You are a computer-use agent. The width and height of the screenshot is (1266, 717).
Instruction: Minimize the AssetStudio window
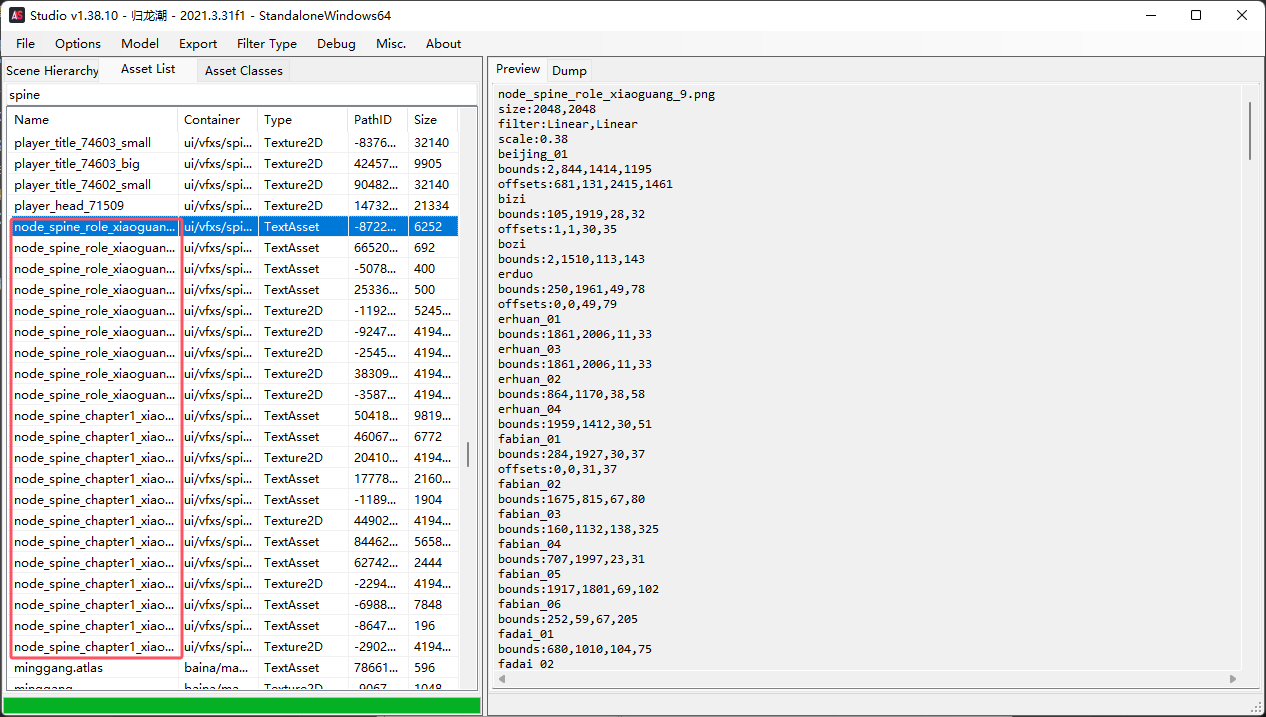1151,15
